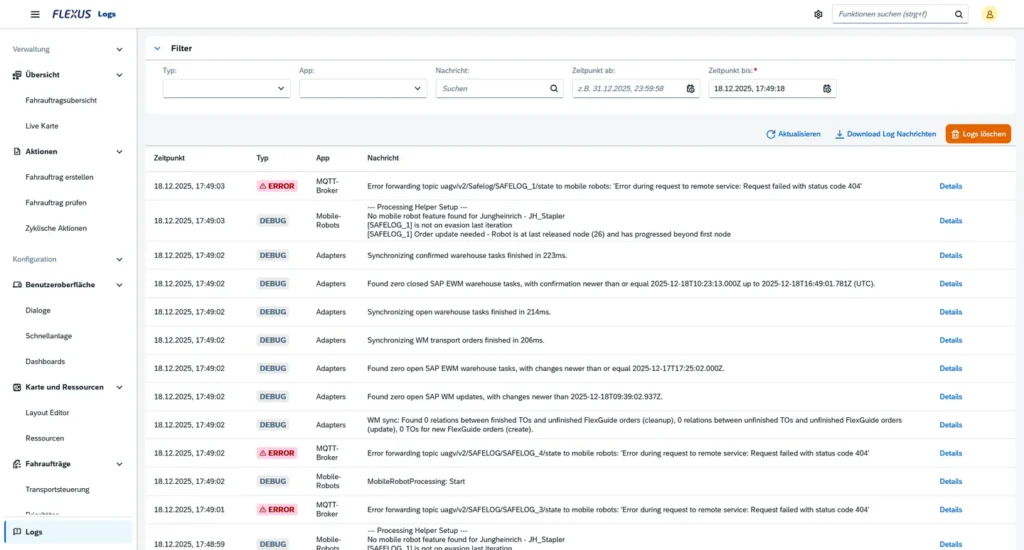Open the user profile avatar
Viewport: 1024px width, 550px height.
pos(989,14)
